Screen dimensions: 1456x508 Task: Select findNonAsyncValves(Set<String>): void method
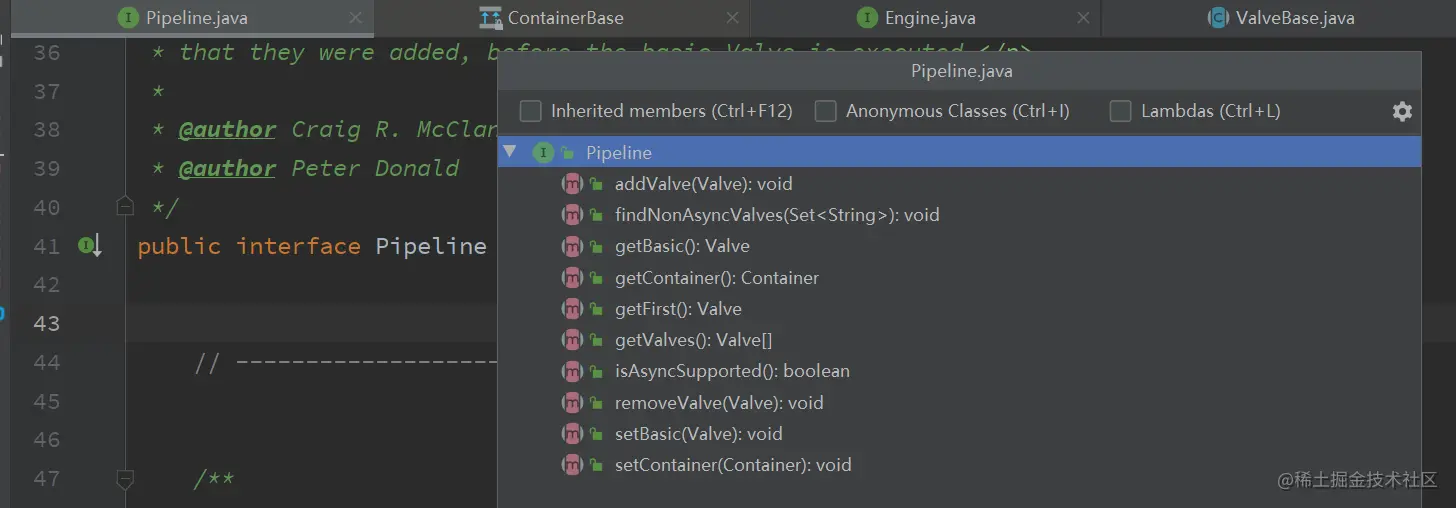pyautogui.click(x=777, y=215)
